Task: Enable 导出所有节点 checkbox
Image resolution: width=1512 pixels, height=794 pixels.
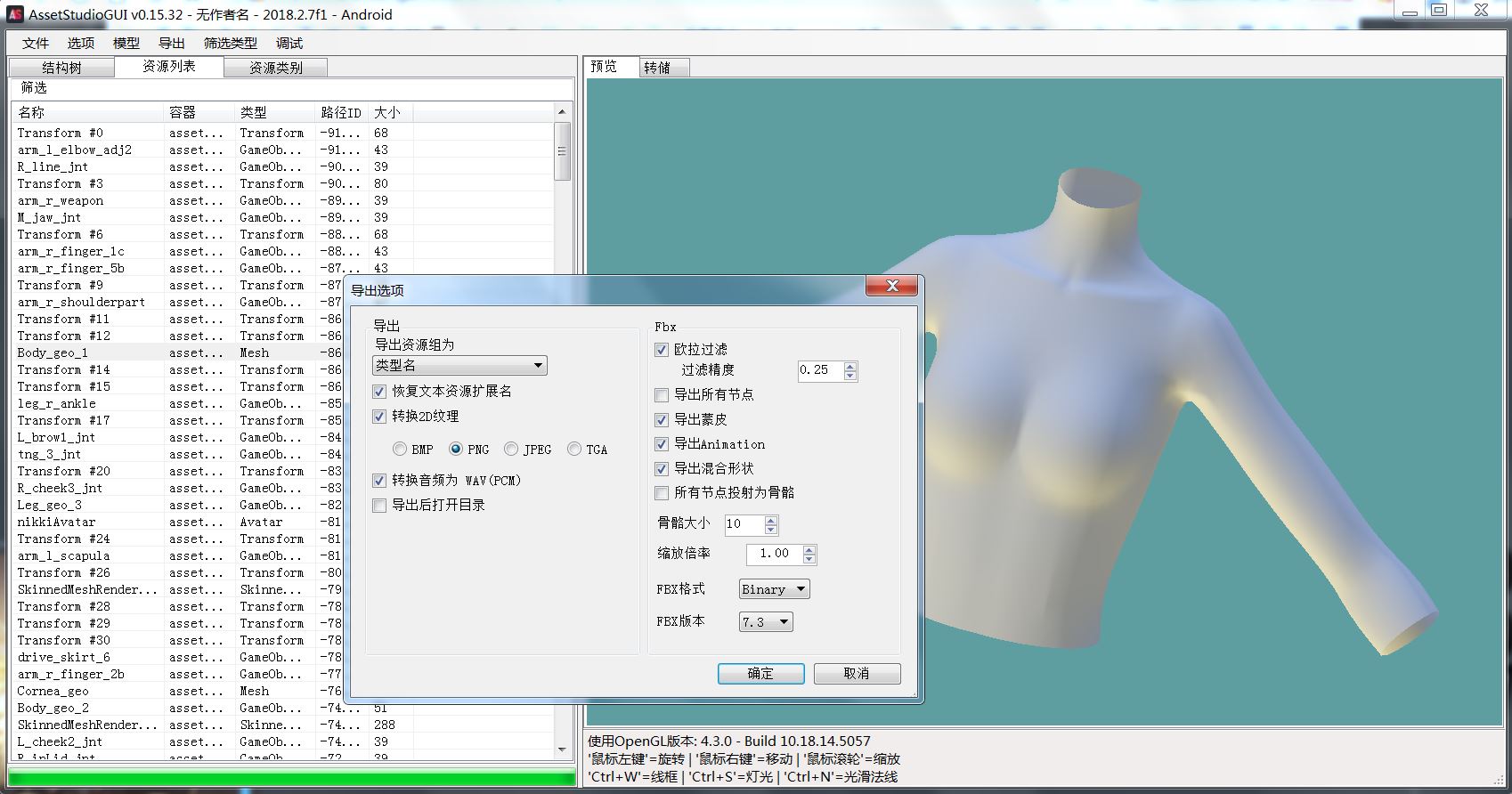Action: [x=662, y=394]
